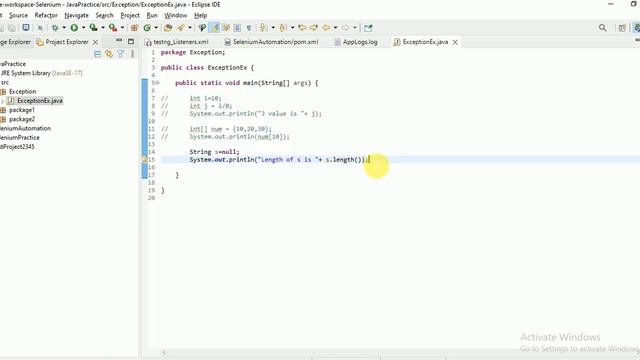Viewport: 640px width, 360px height.
Task: Collapse All in Project Explorer toolbar
Action: [x=98, y=54]
